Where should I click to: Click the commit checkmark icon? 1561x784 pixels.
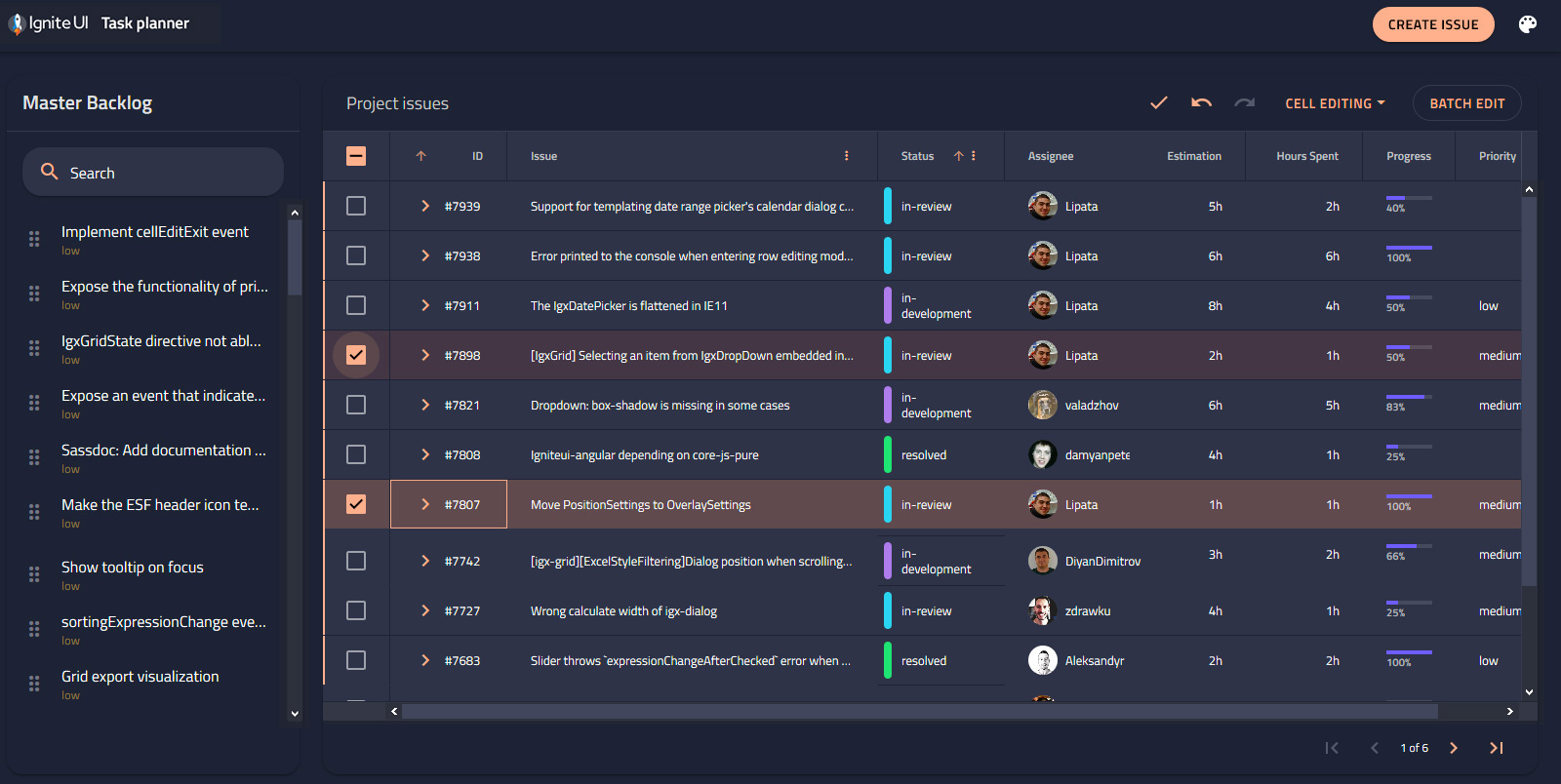point(1159,102)
